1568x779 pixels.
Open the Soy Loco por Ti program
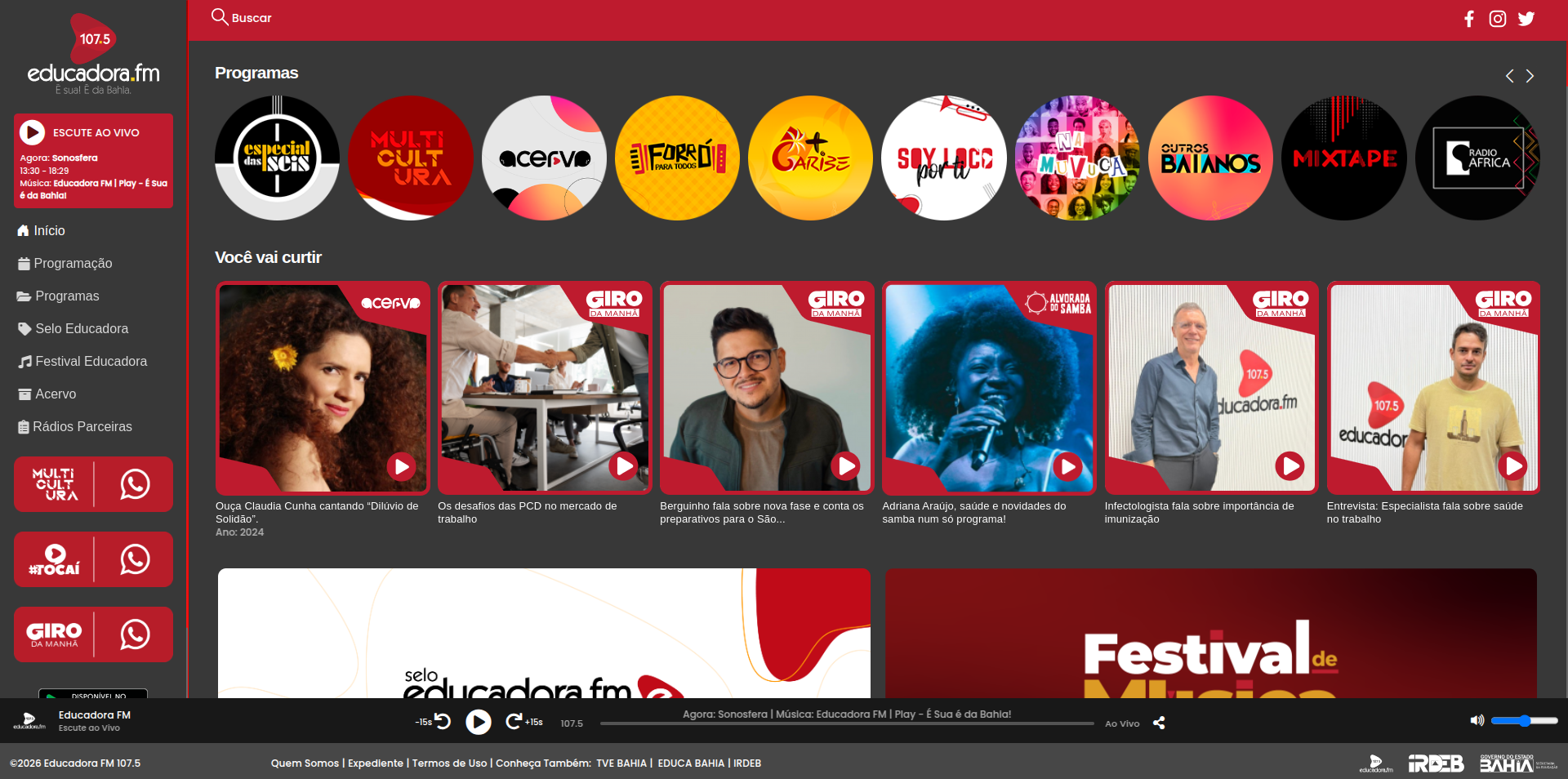coord(944,158)
